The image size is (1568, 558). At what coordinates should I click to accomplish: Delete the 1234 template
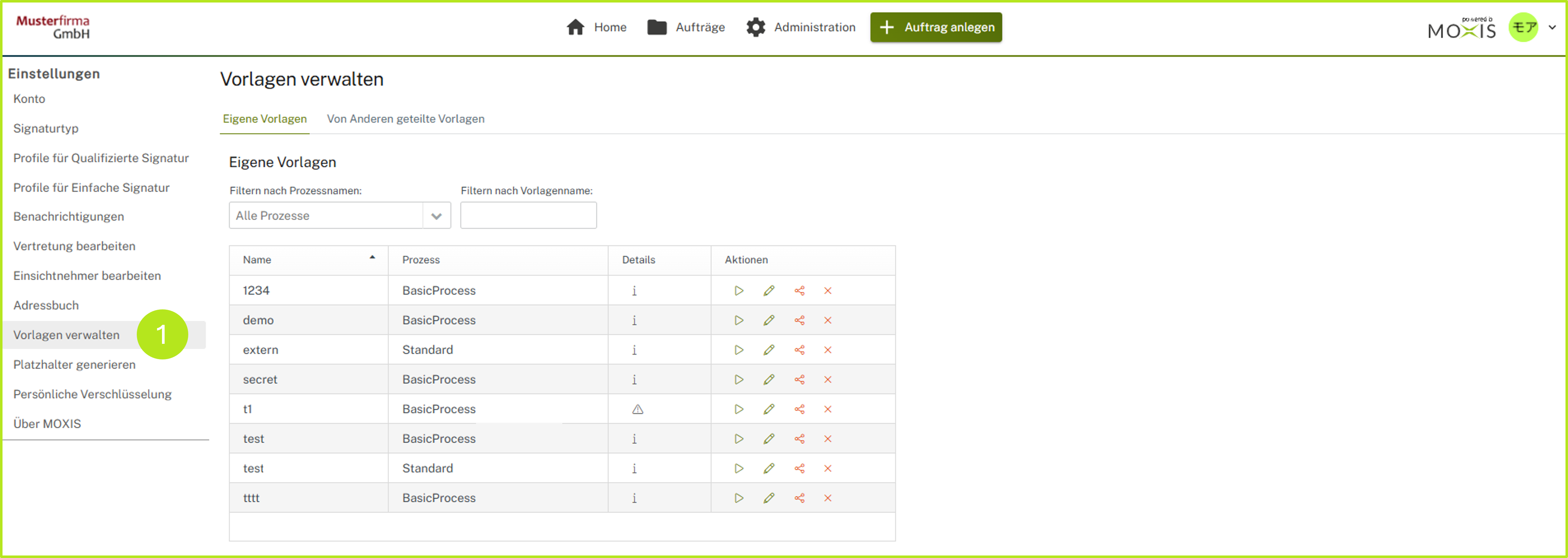(x=827, y=291)
